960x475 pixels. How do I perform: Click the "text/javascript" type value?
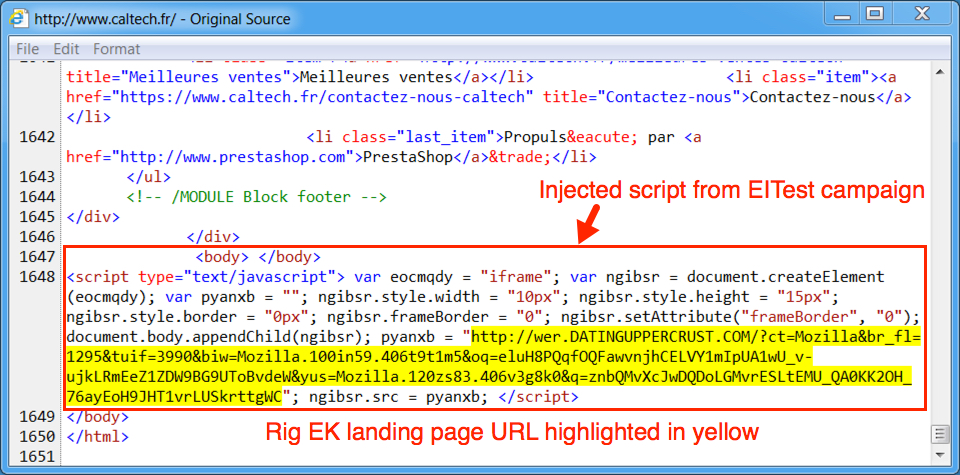coord(263,277)
